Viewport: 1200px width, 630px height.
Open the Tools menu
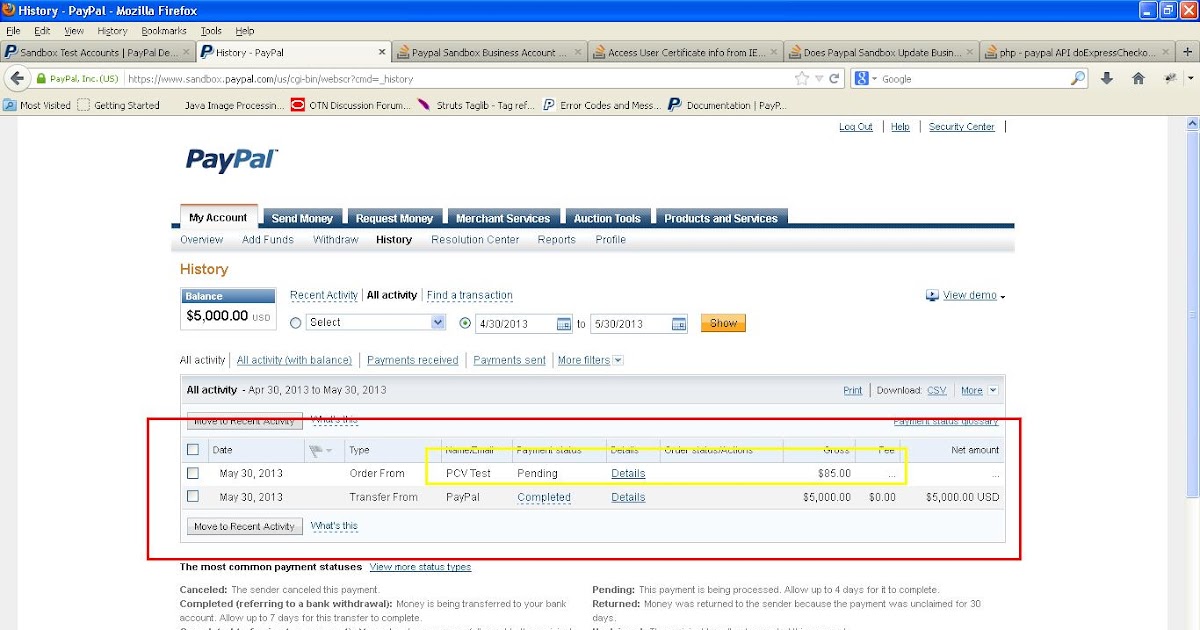click(x=211, y=31)
